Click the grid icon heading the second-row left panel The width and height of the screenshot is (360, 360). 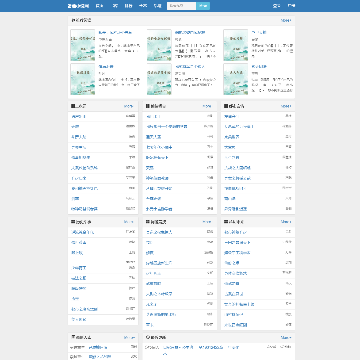(73, 221)
